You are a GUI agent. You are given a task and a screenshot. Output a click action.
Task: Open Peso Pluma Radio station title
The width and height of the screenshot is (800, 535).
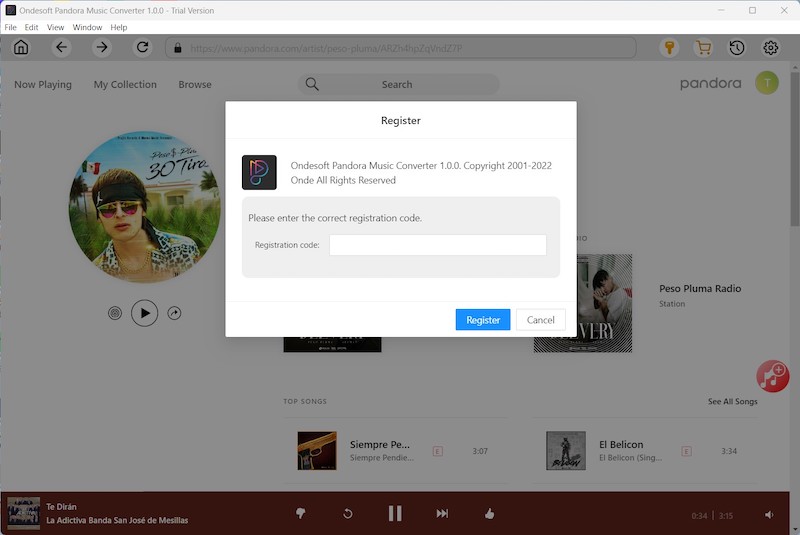coord(700,289)
